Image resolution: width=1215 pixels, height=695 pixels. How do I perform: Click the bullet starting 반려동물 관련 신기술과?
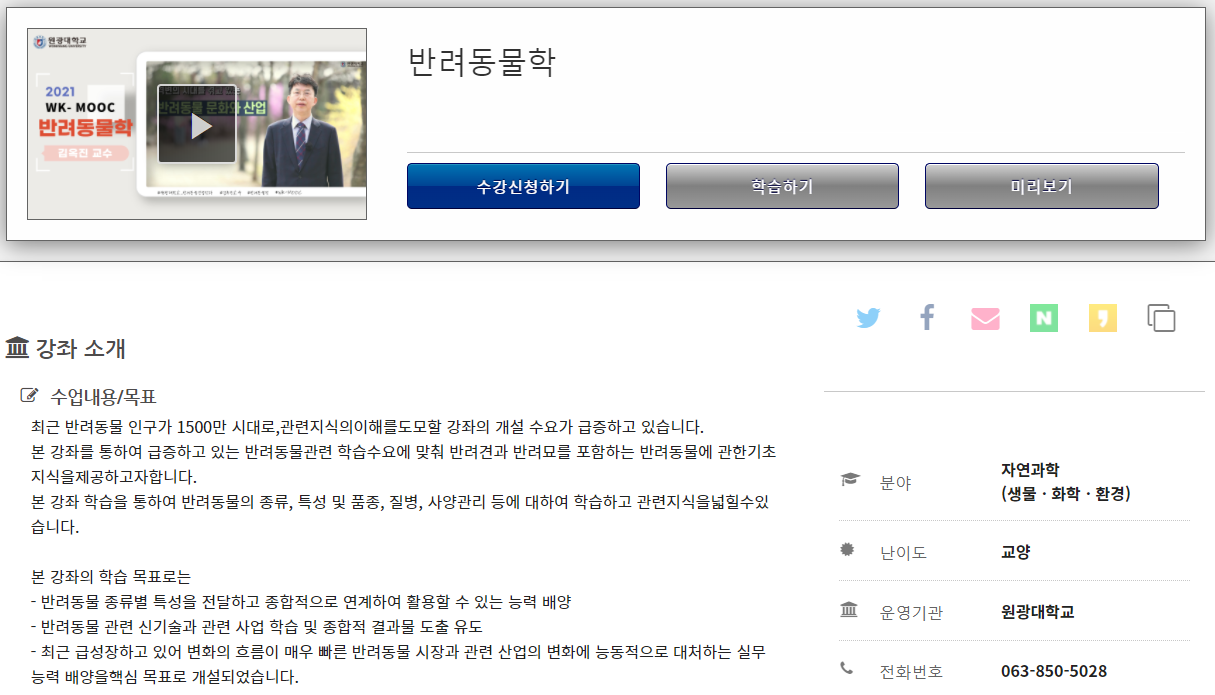256,627
